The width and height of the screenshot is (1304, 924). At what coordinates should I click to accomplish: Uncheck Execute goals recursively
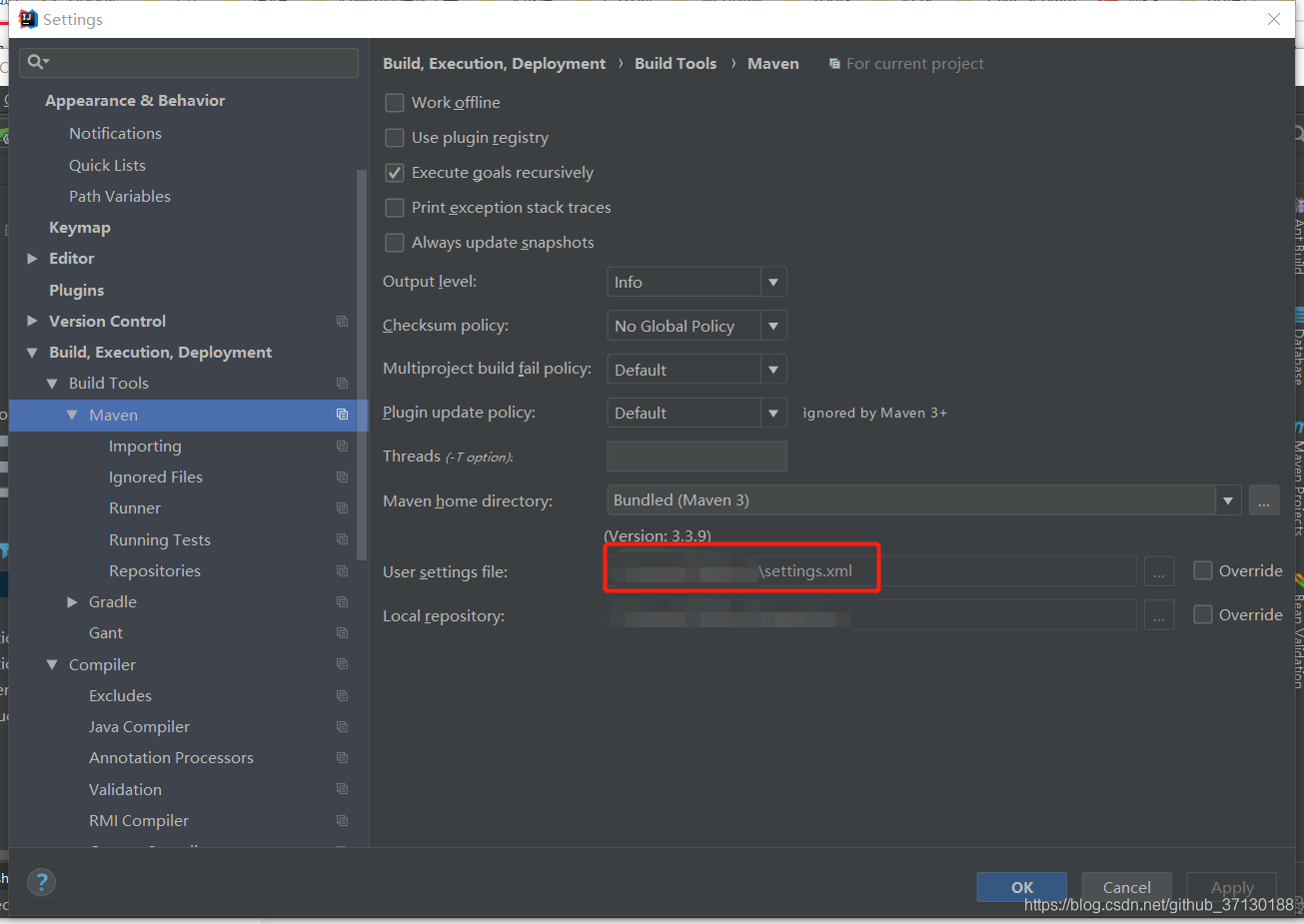pyautogui.click(x=395, y=172)
